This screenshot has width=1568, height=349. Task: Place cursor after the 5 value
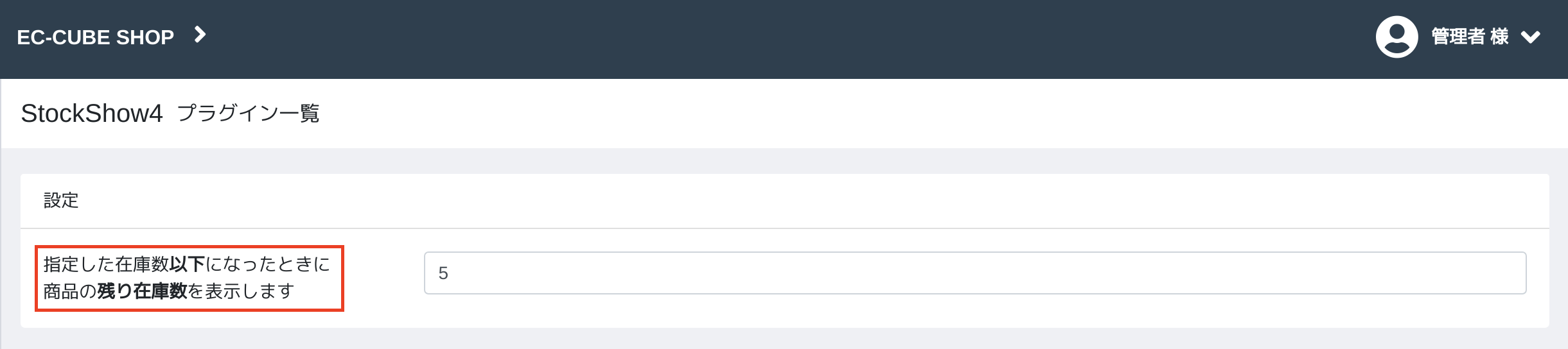450,273
